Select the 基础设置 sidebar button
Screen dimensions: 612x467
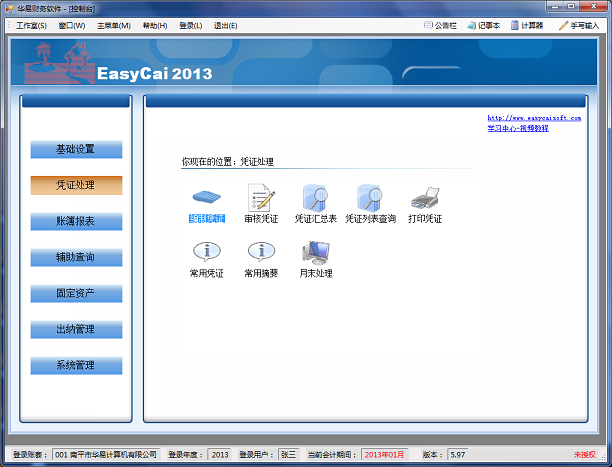[x=76, y=149]
